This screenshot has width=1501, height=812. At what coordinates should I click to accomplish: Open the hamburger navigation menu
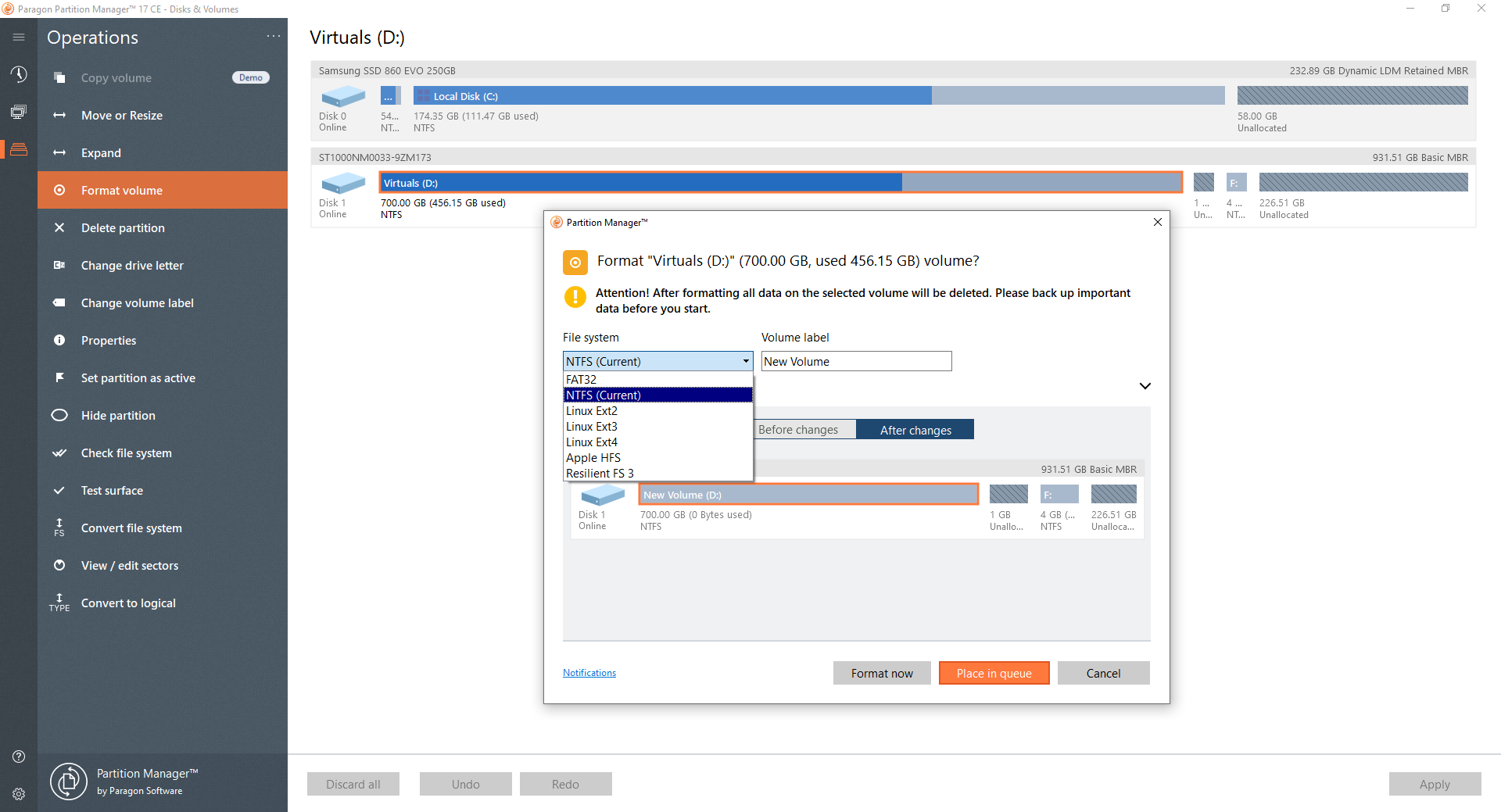(18, 36)
